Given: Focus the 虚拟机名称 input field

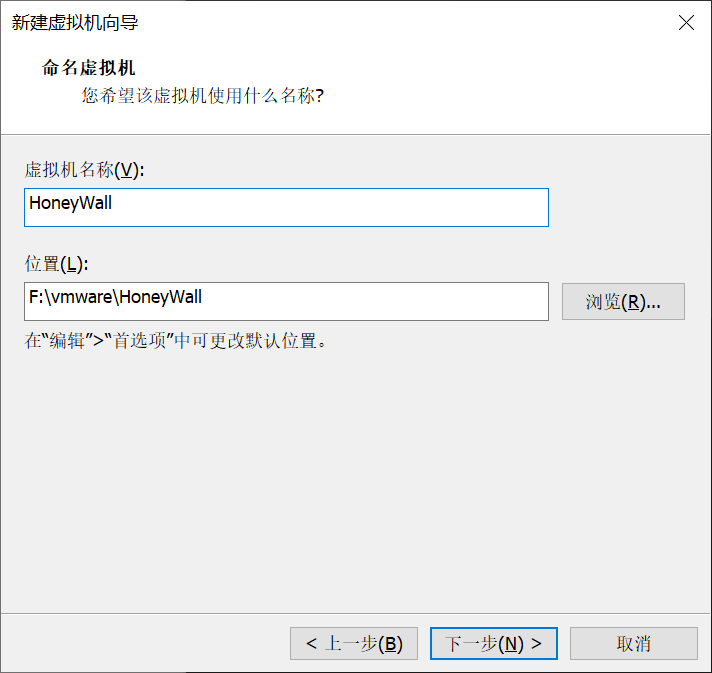Looking at the screenshot, I should pyautogui.click(x=287, y=208).
